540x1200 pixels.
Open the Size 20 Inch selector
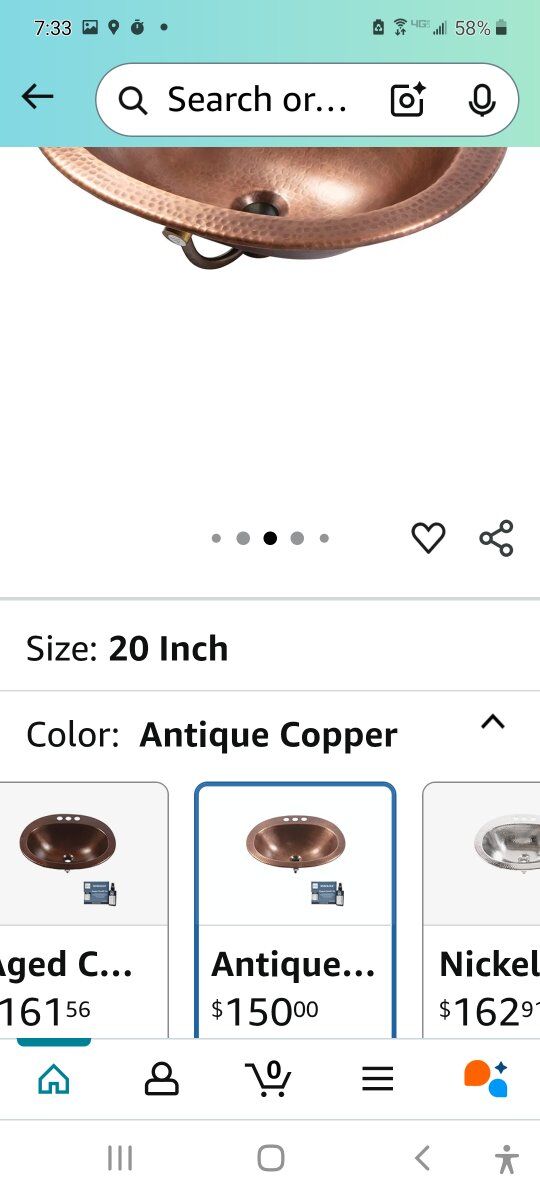click(270, 648)
